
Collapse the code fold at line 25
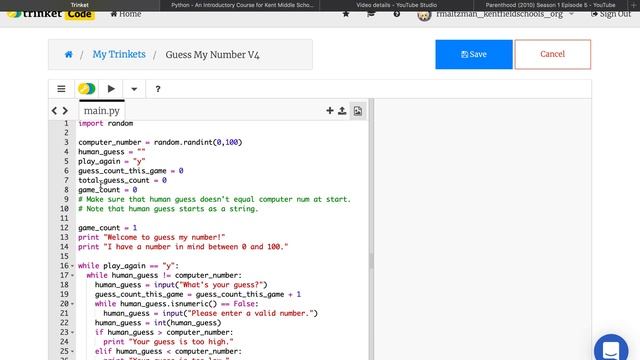(x=73, y=351)
